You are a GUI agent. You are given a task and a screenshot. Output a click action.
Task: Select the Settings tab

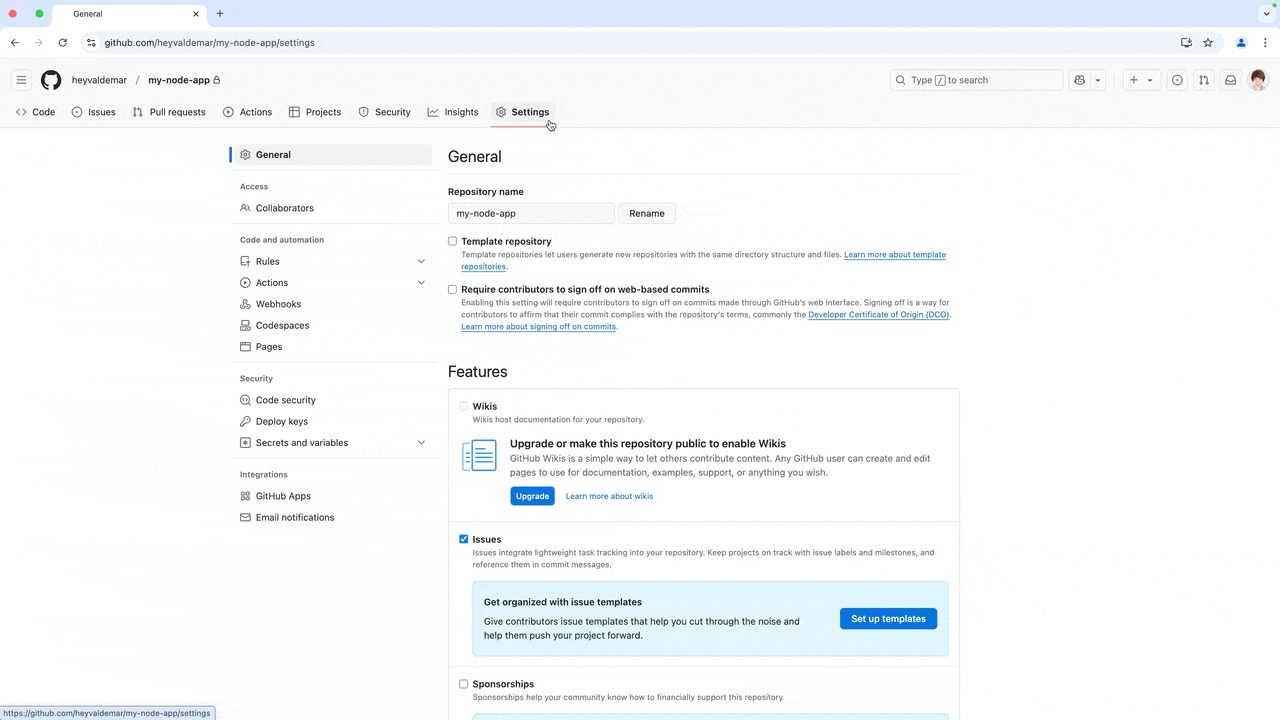523,112
